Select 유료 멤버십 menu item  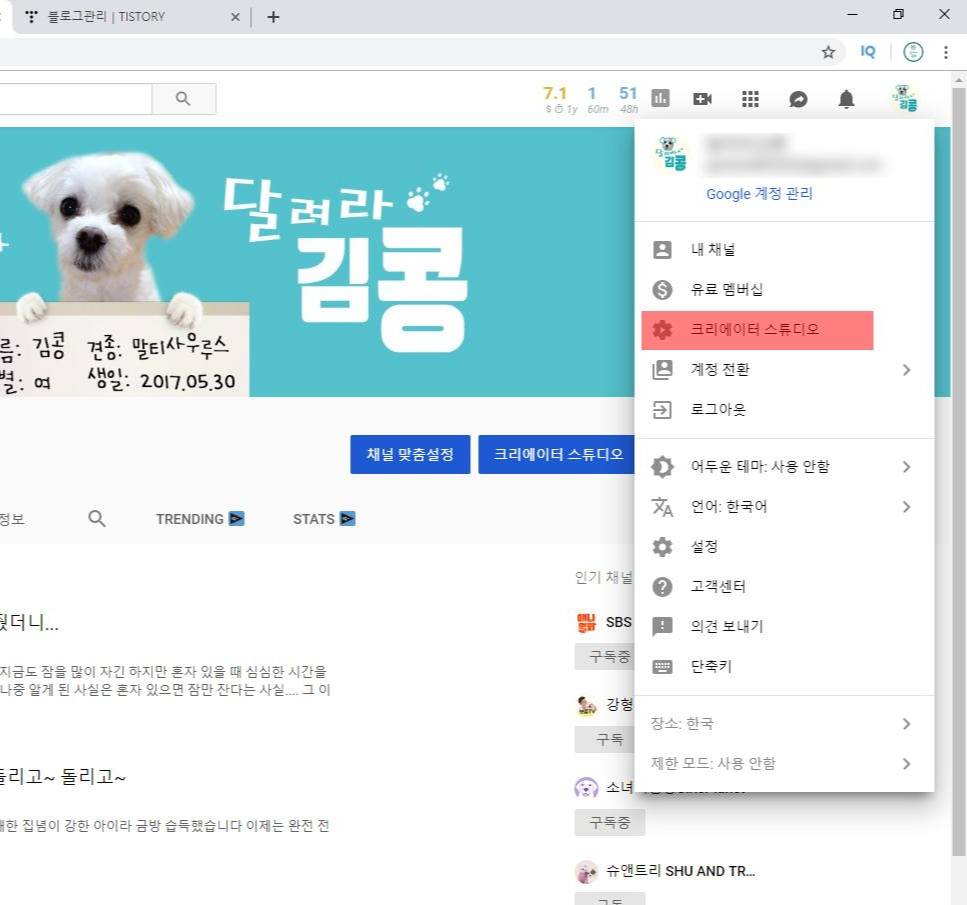click(784, 289)
